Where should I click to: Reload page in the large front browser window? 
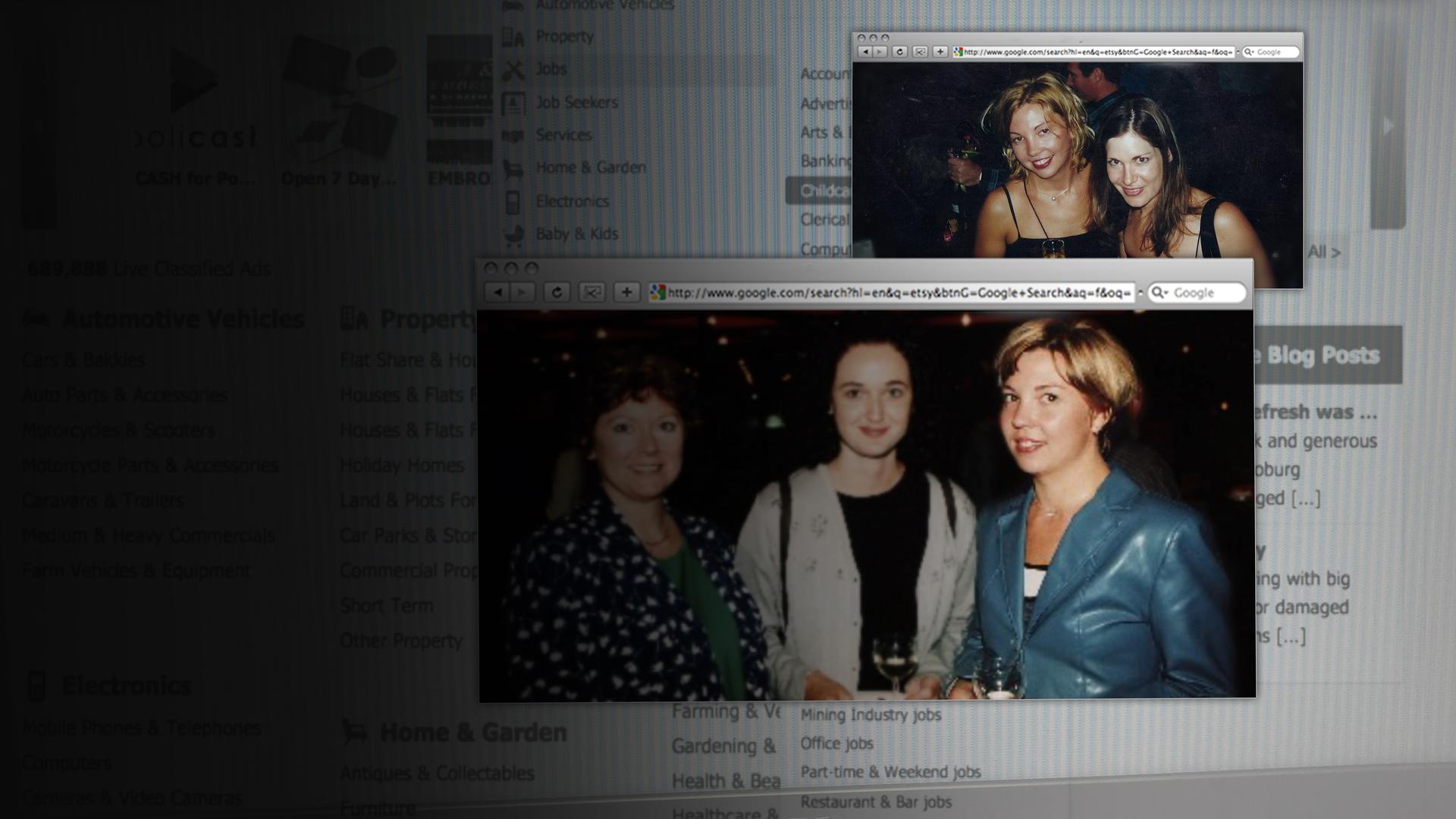click(557, 293)
